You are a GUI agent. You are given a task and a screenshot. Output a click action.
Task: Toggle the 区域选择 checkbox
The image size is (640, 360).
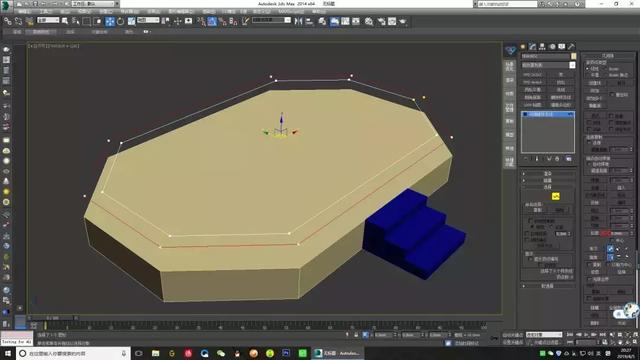click(x=527, y=233)
